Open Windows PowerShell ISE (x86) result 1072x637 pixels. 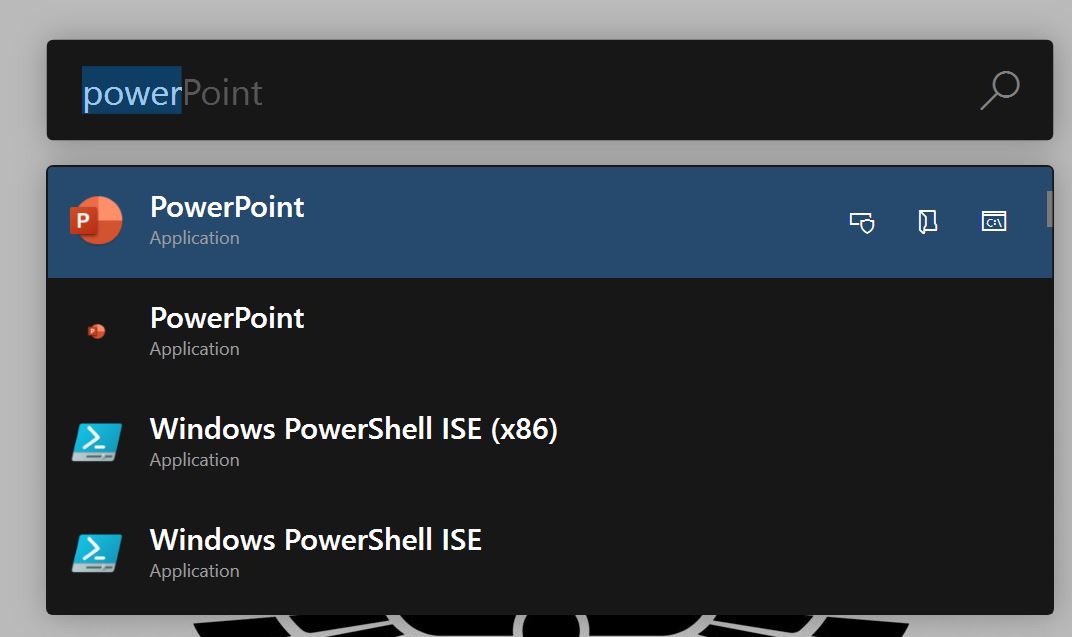tap(550, 444)
